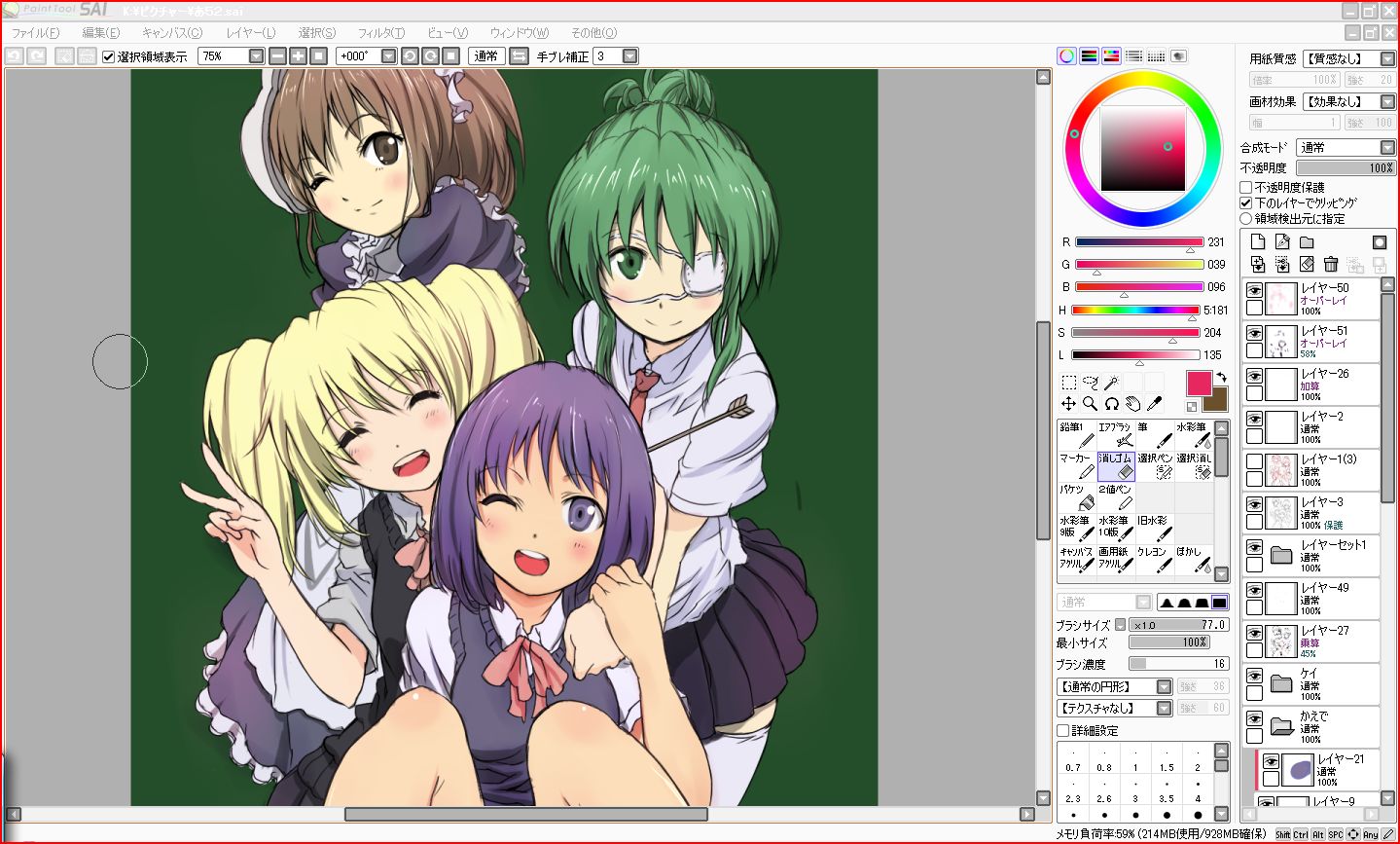Select the rotate view tool
Viewport: 1400px width, 844px height.
click(x=1111, y=403)
